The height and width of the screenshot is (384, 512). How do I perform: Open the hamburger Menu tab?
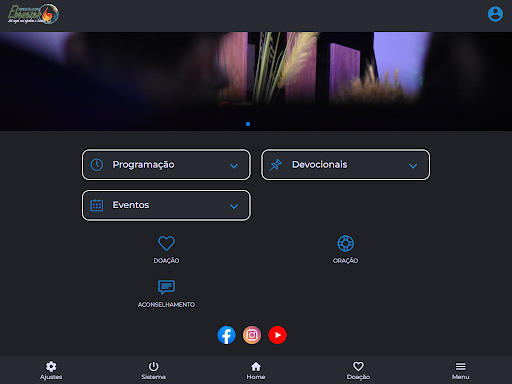coord(461,370)
